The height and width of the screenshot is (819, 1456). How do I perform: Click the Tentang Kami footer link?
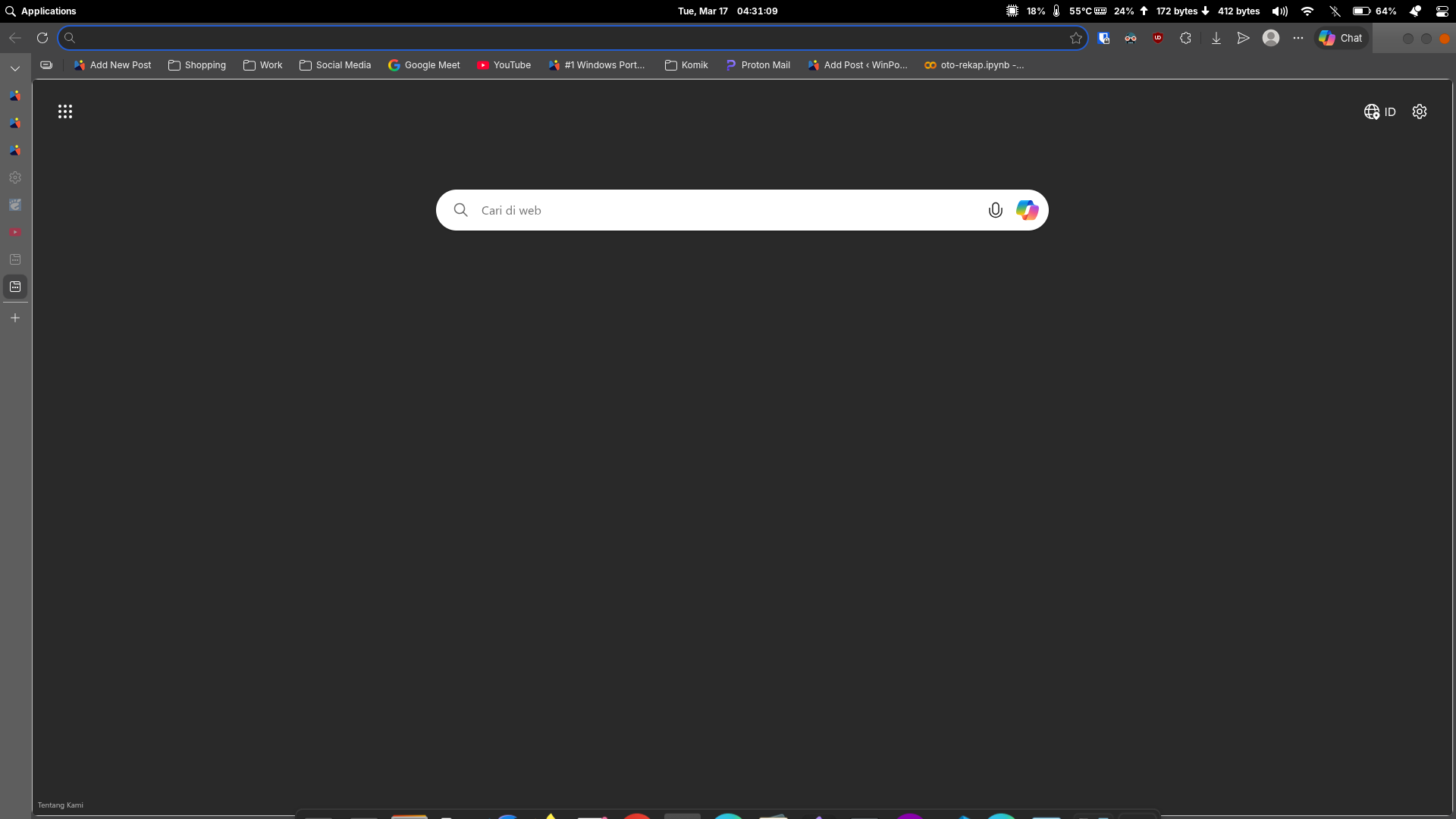pos(61,805)
